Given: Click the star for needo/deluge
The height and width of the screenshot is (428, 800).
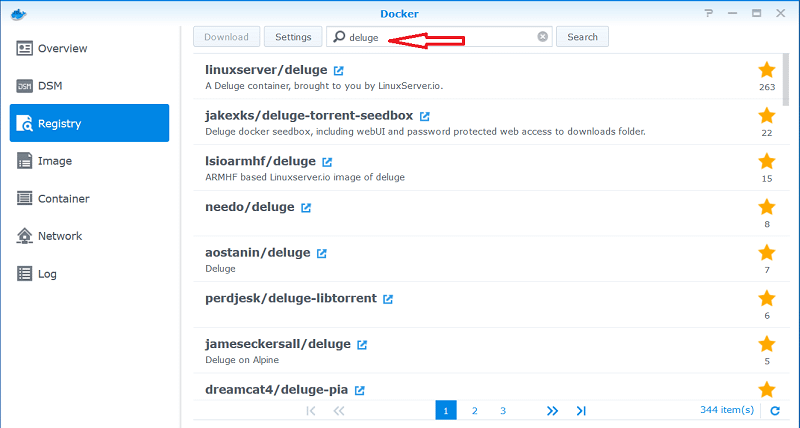Looking at the screenshot, I should 767,207.
